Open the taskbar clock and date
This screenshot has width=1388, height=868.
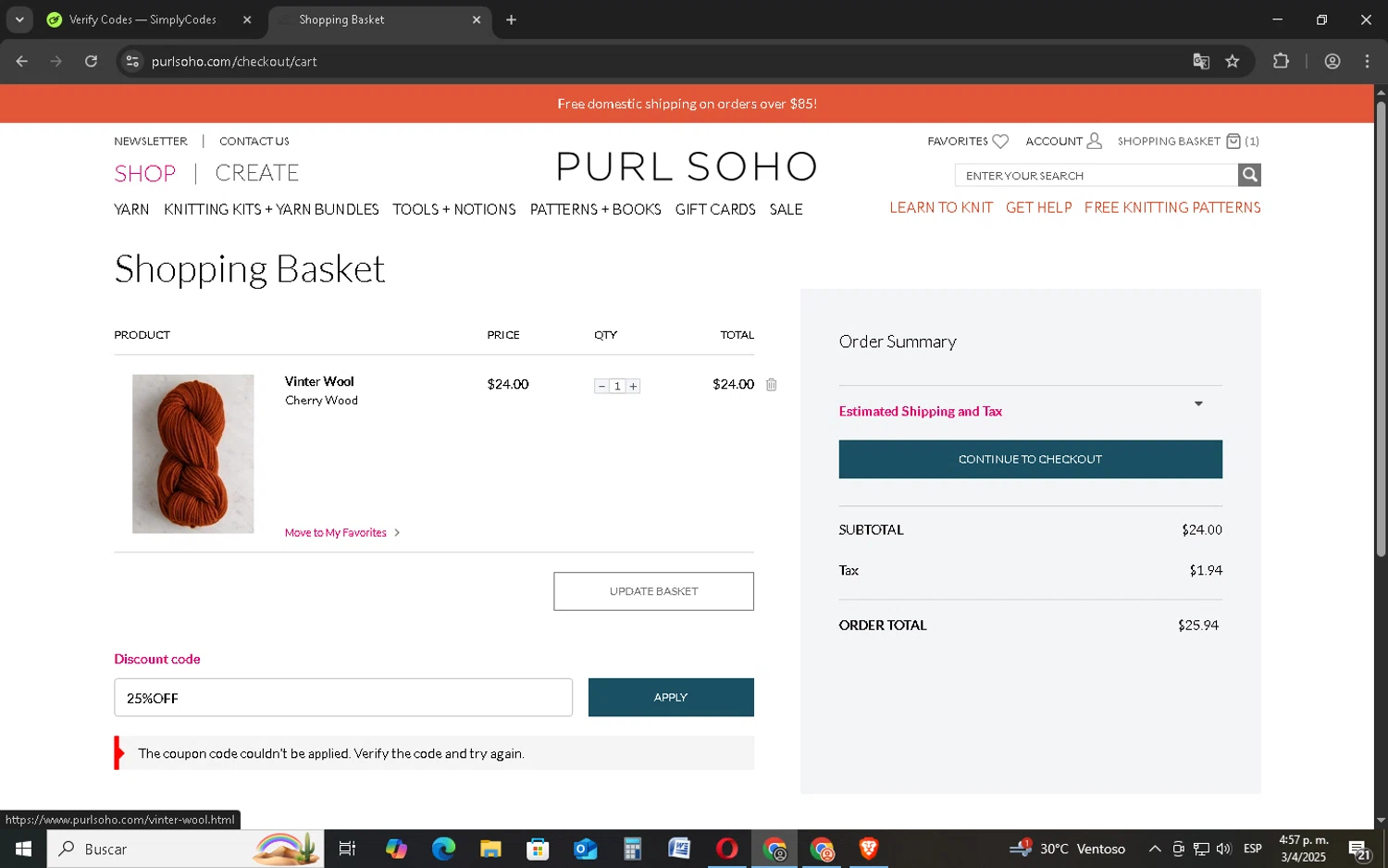click(1304, 849)
